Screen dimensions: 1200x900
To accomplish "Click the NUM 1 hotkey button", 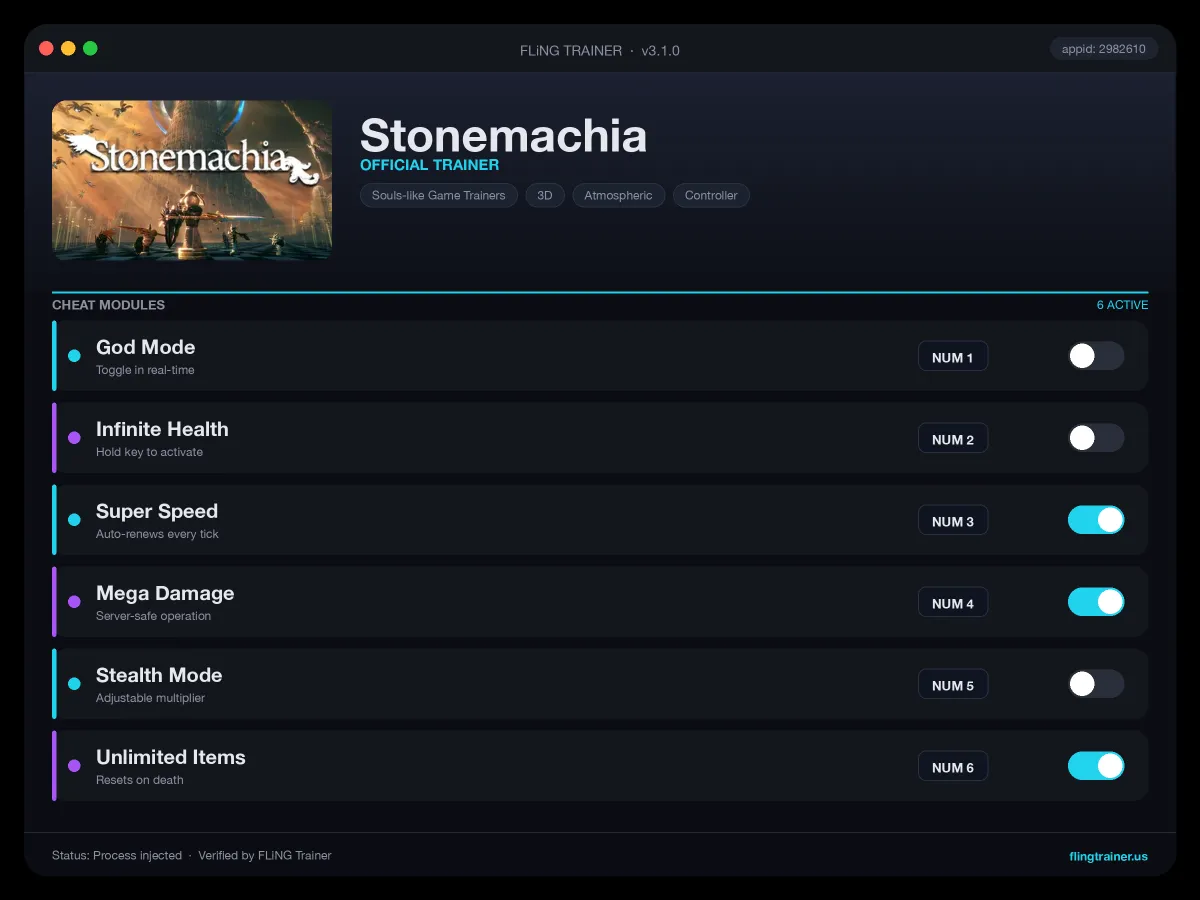I will [x=953, y=357].
